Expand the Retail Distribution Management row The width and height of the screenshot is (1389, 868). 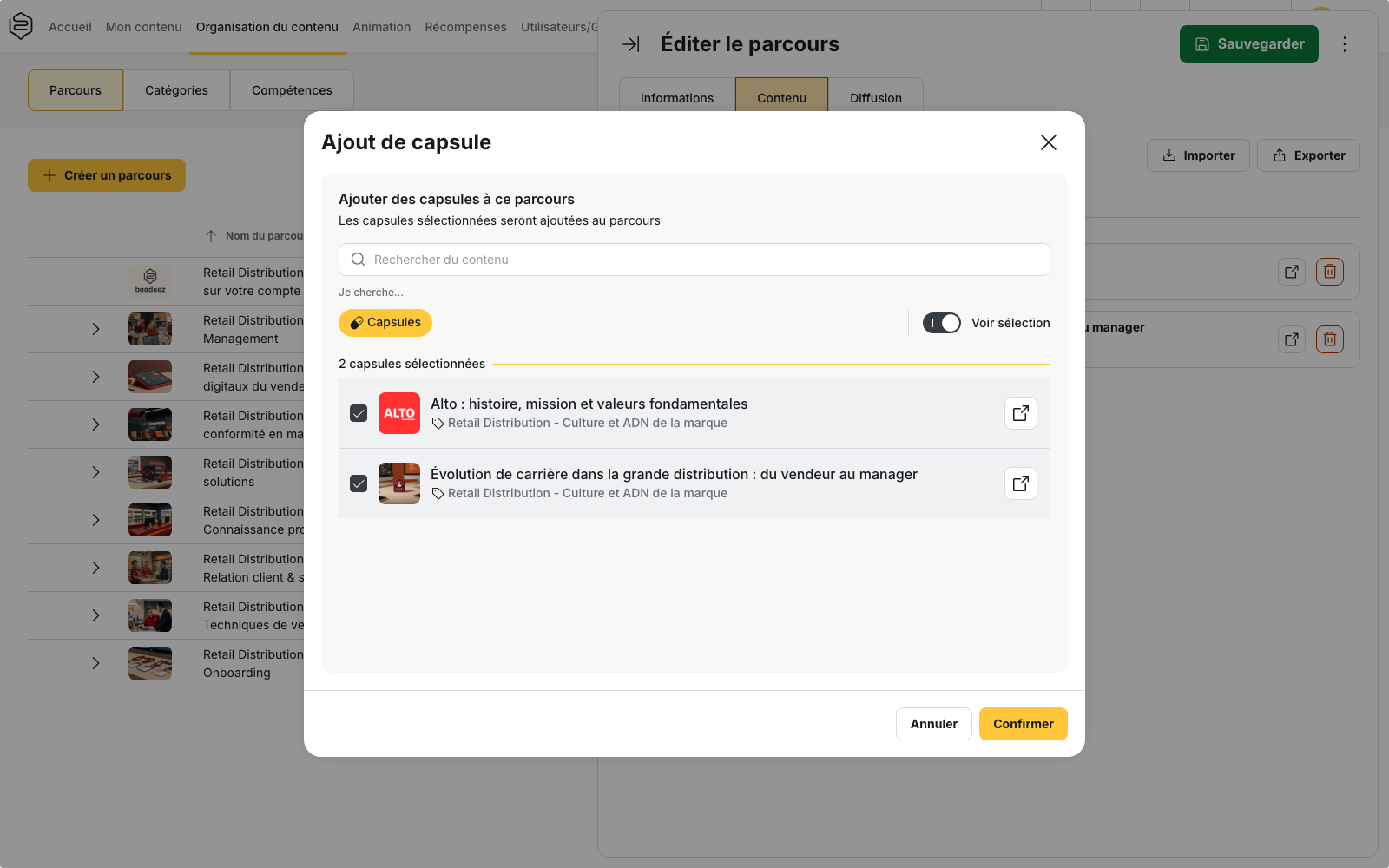click(x=96, y=329)
